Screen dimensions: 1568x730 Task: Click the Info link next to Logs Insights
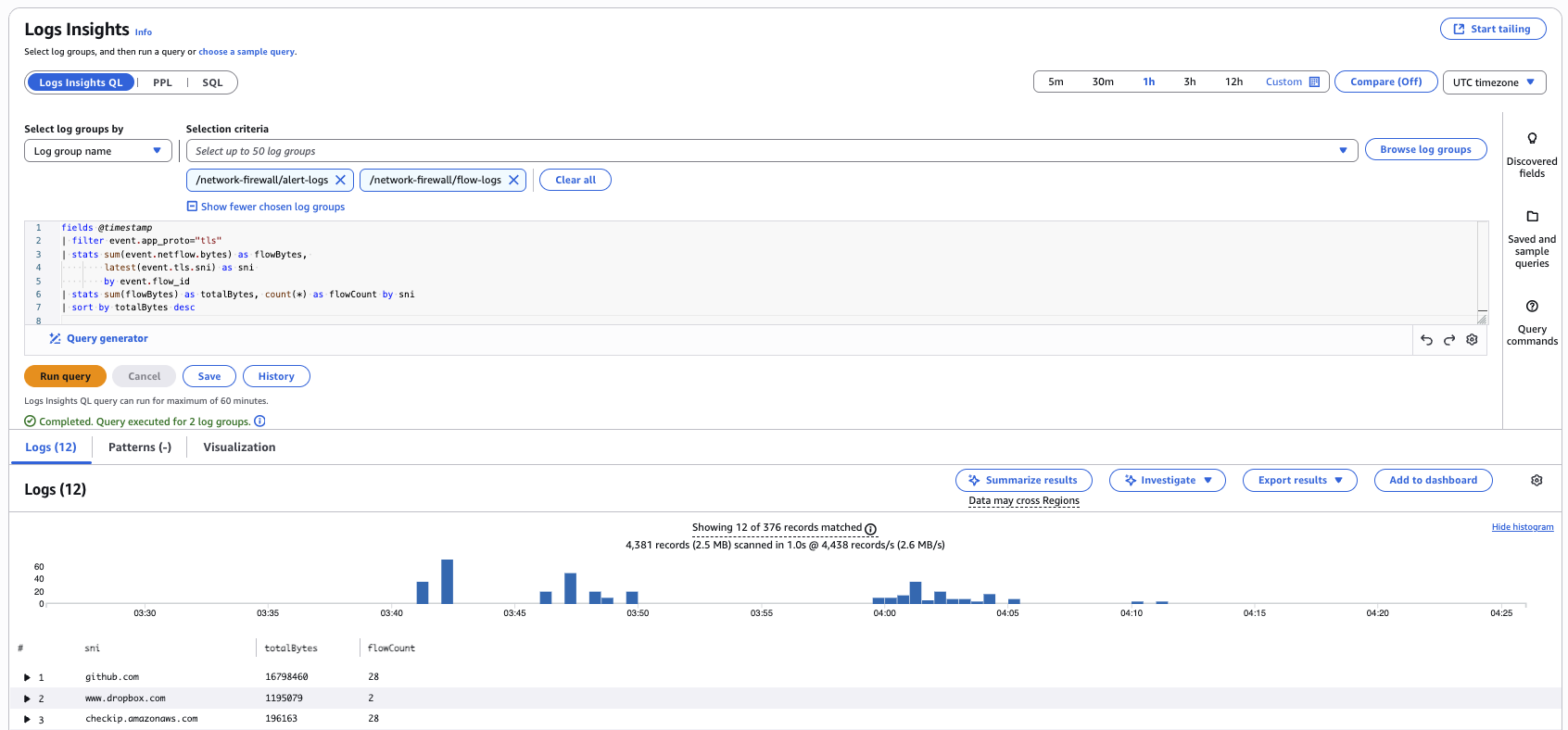(x=144, y=32)
